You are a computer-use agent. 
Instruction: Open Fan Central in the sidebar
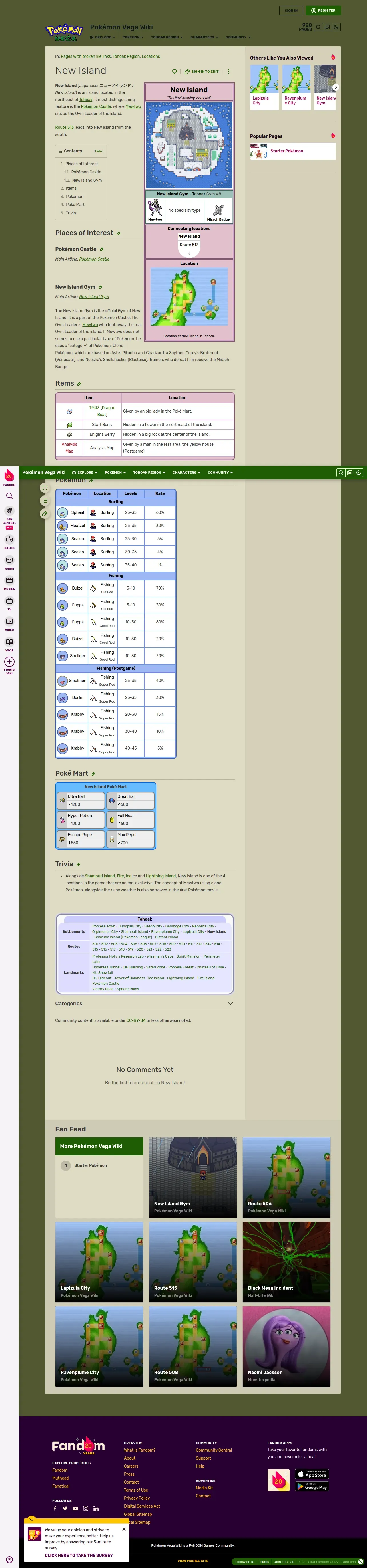coord(9,518)
